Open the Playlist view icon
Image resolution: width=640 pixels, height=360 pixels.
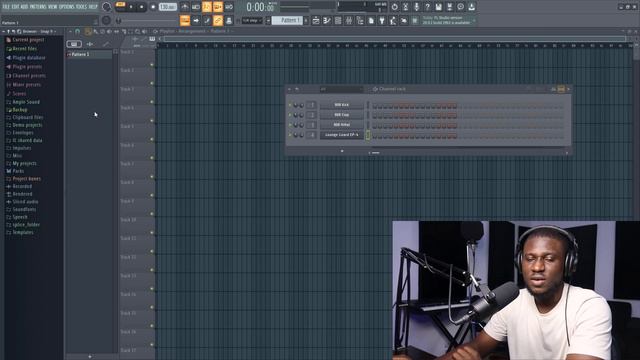316,20
